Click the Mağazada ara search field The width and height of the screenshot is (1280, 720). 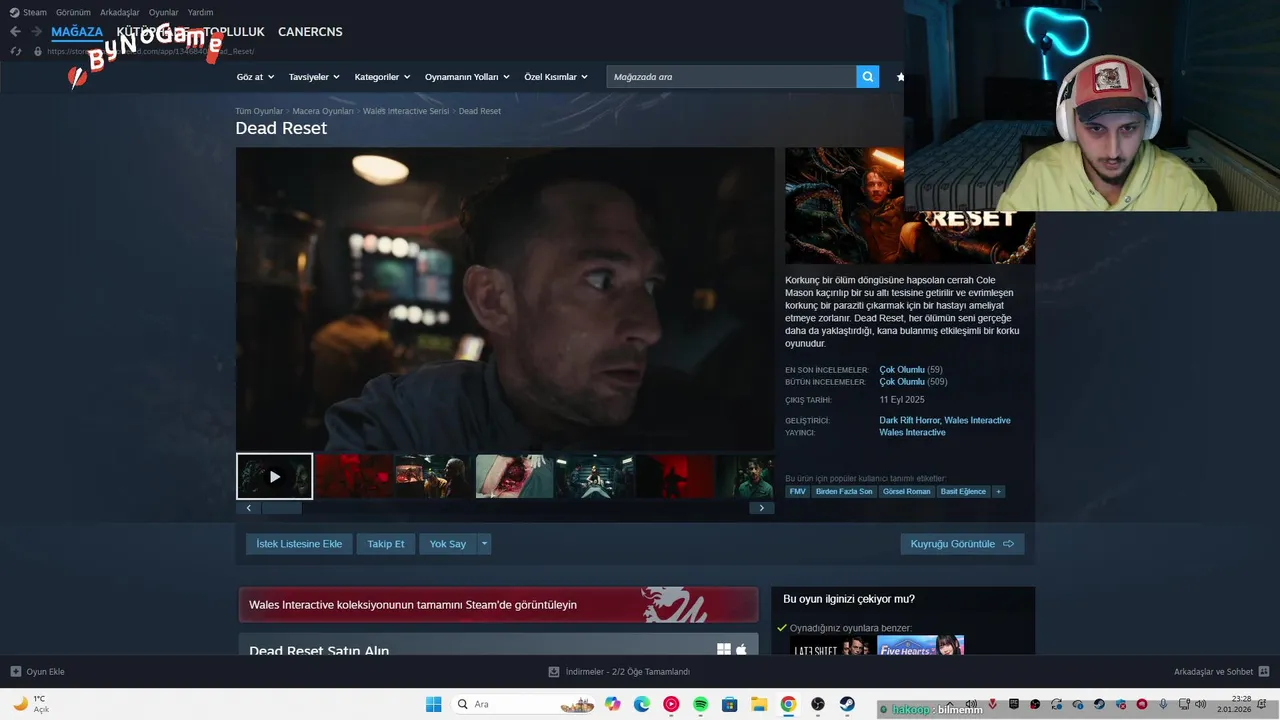(731, 76)
